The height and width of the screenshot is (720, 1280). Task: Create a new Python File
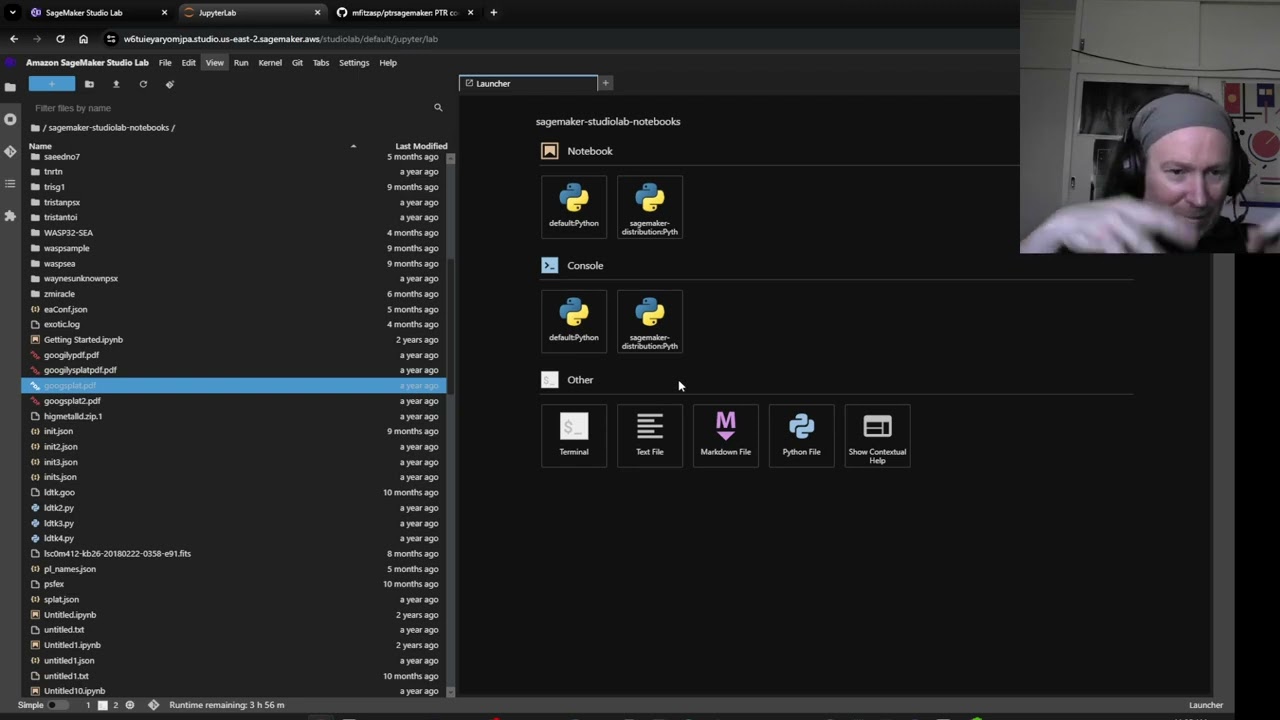pos(802,435)
